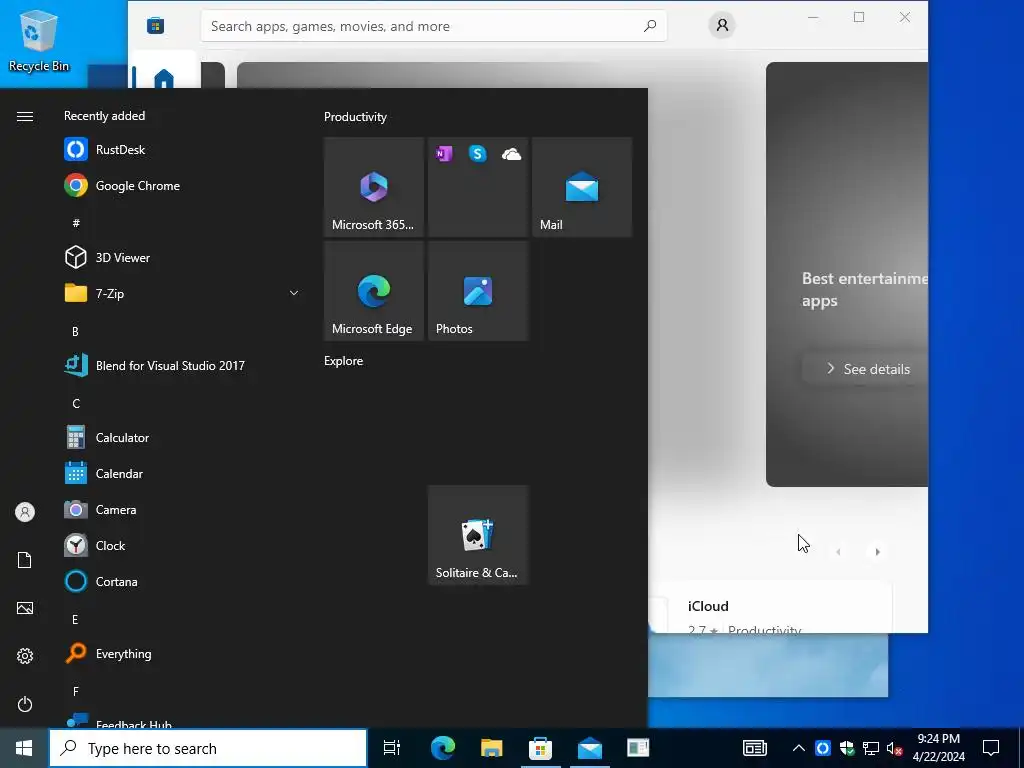Expand the Start menu hamburger

pyautogui.click(x=25, y=116)
